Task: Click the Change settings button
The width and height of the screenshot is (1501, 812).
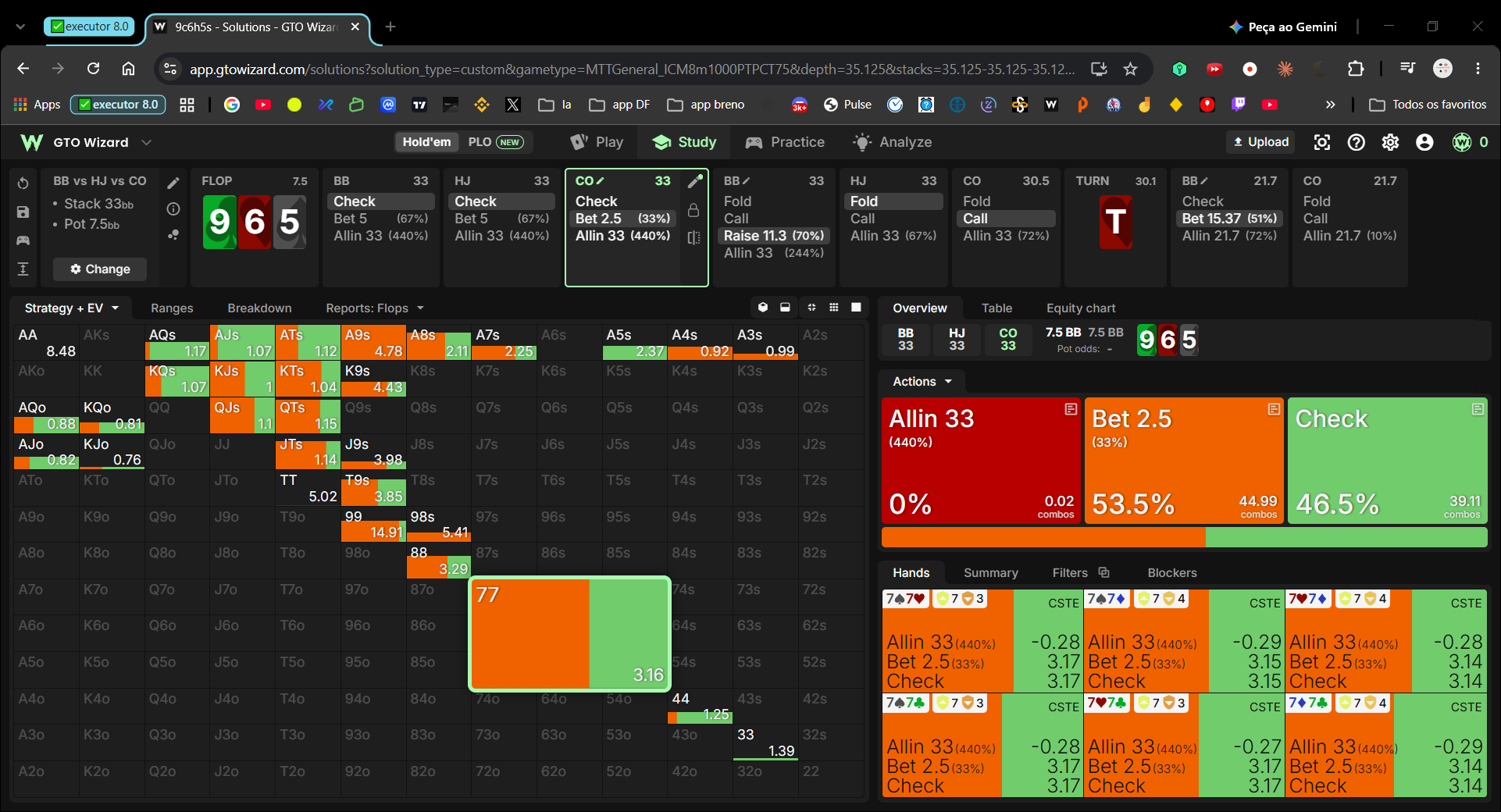Action: (100, 269)
